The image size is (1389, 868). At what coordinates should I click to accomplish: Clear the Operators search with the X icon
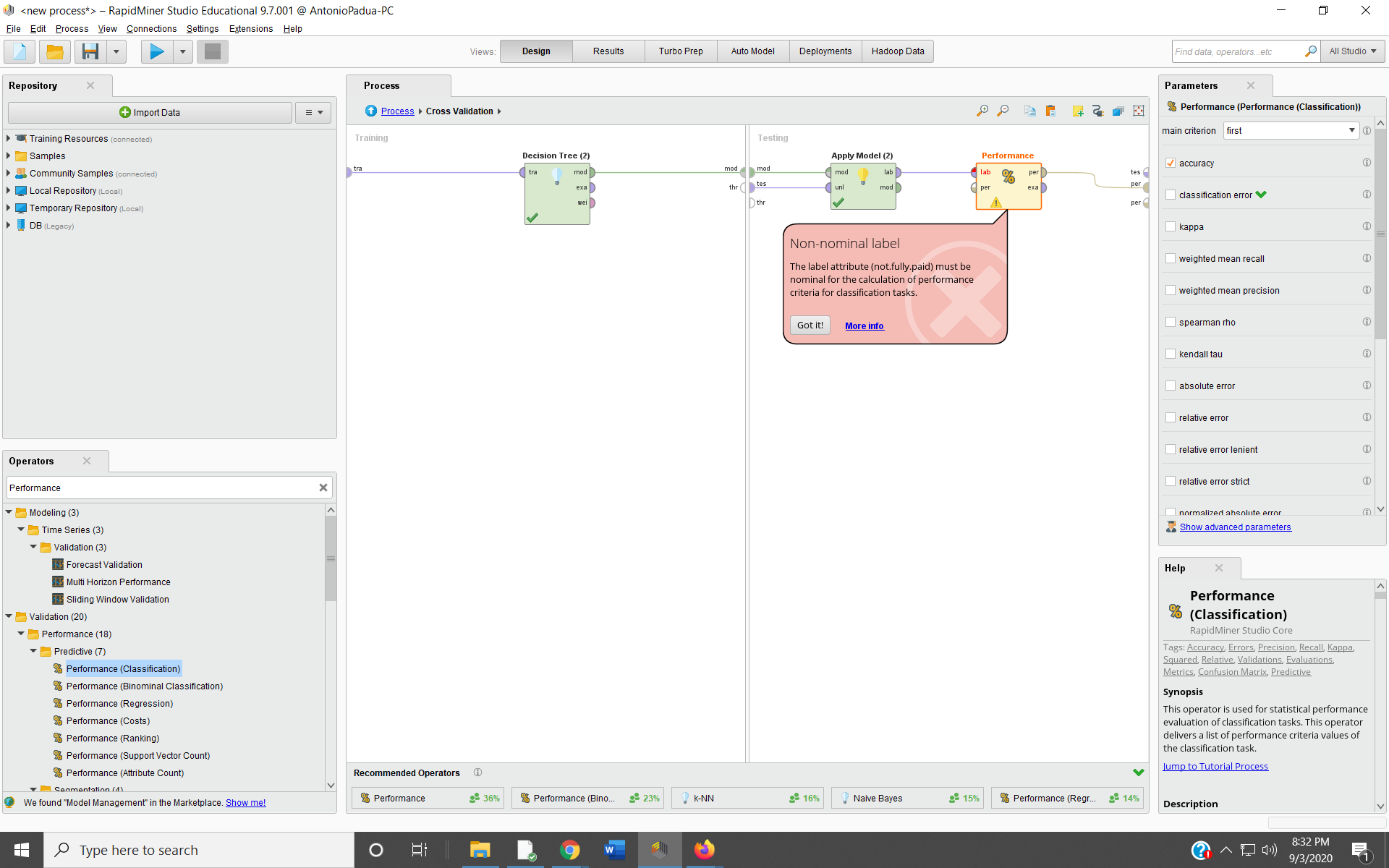click(x=323, y=488)
